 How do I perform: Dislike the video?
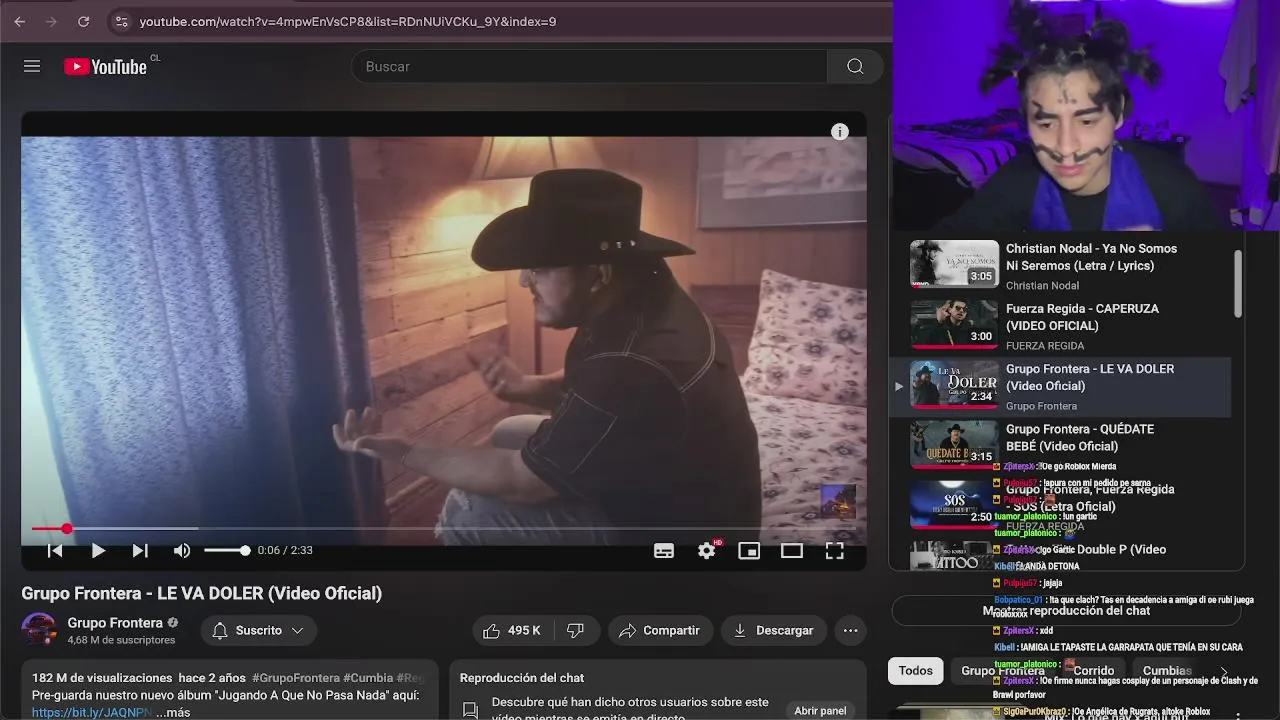point(576,630)
